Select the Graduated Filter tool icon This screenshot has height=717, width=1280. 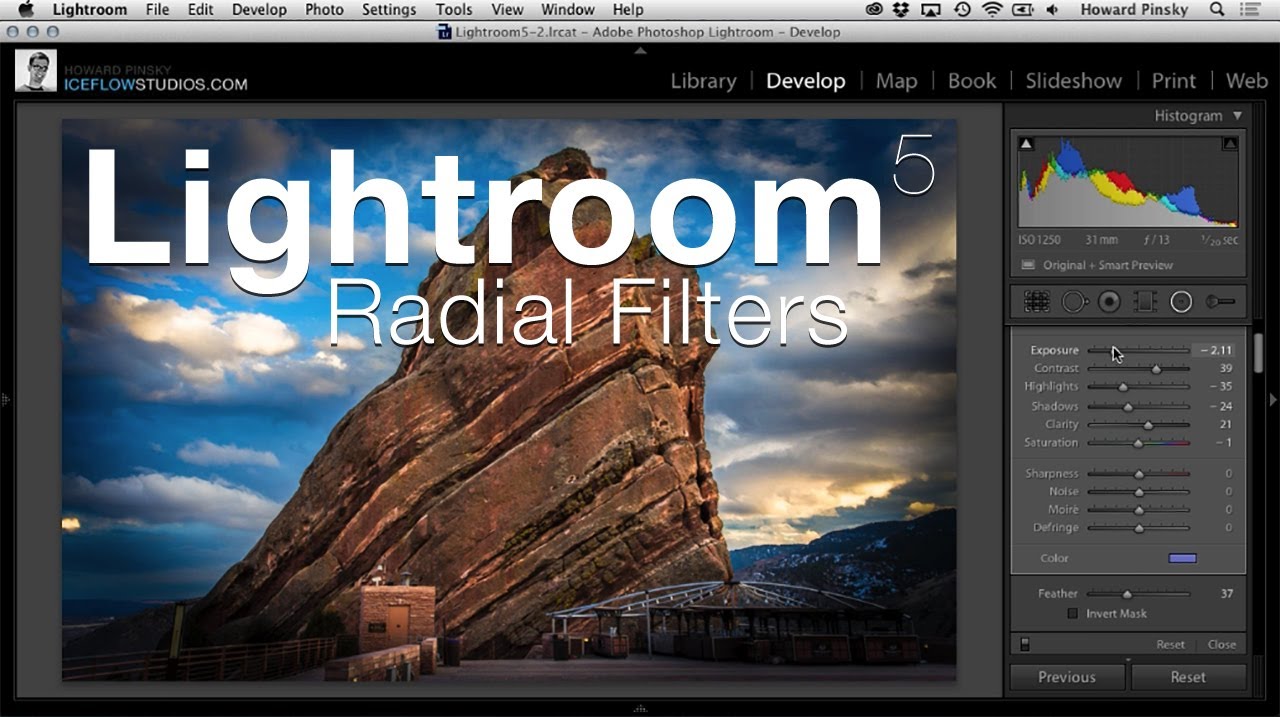tap(1145, 301)
